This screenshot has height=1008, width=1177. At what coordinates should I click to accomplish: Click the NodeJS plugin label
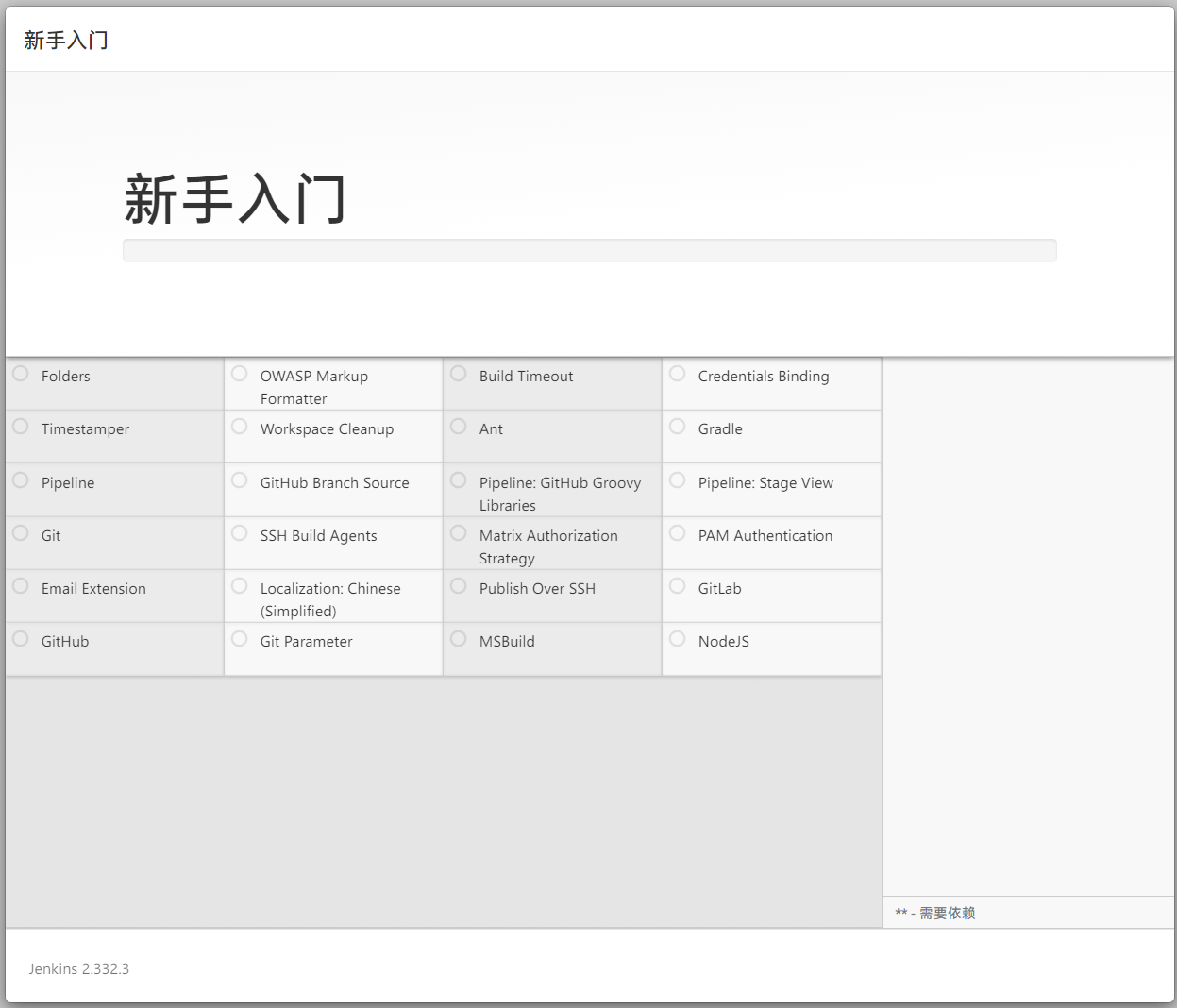pyautogui.click(x=724, y=641)
